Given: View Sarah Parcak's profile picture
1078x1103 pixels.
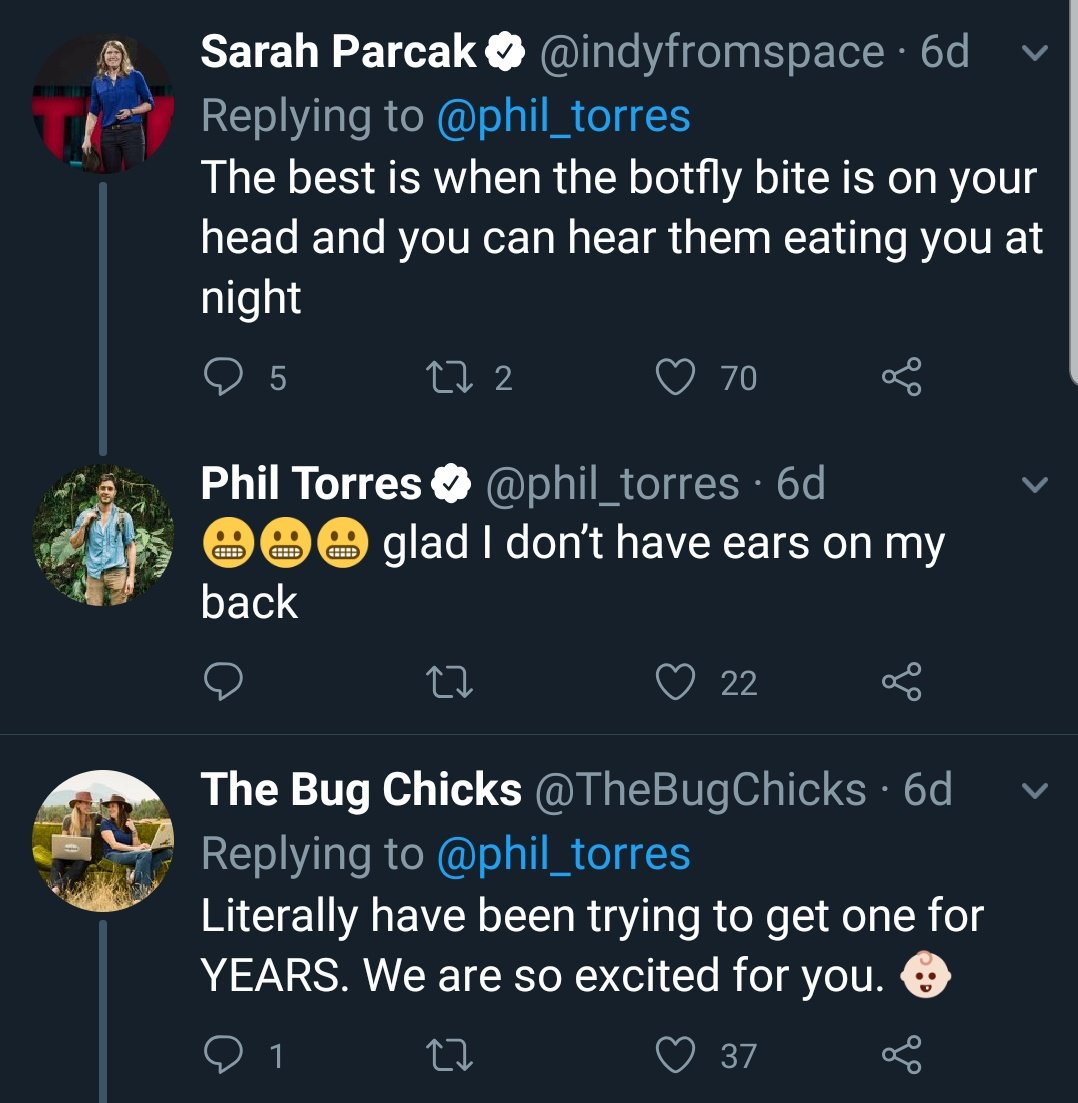Looking at the screenshot, I should tap(103, 104).
